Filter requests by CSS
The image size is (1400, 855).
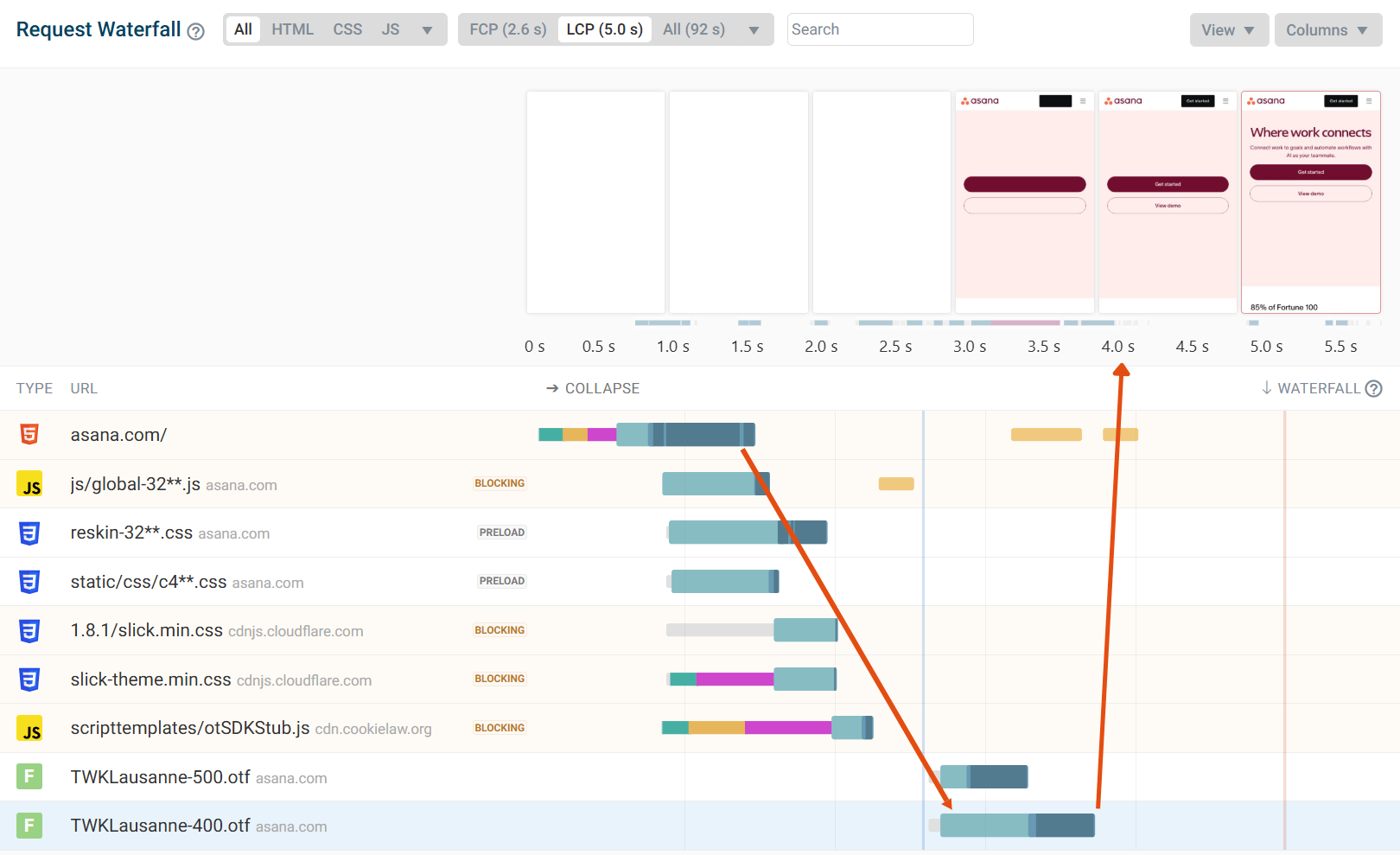pos(347,29)
